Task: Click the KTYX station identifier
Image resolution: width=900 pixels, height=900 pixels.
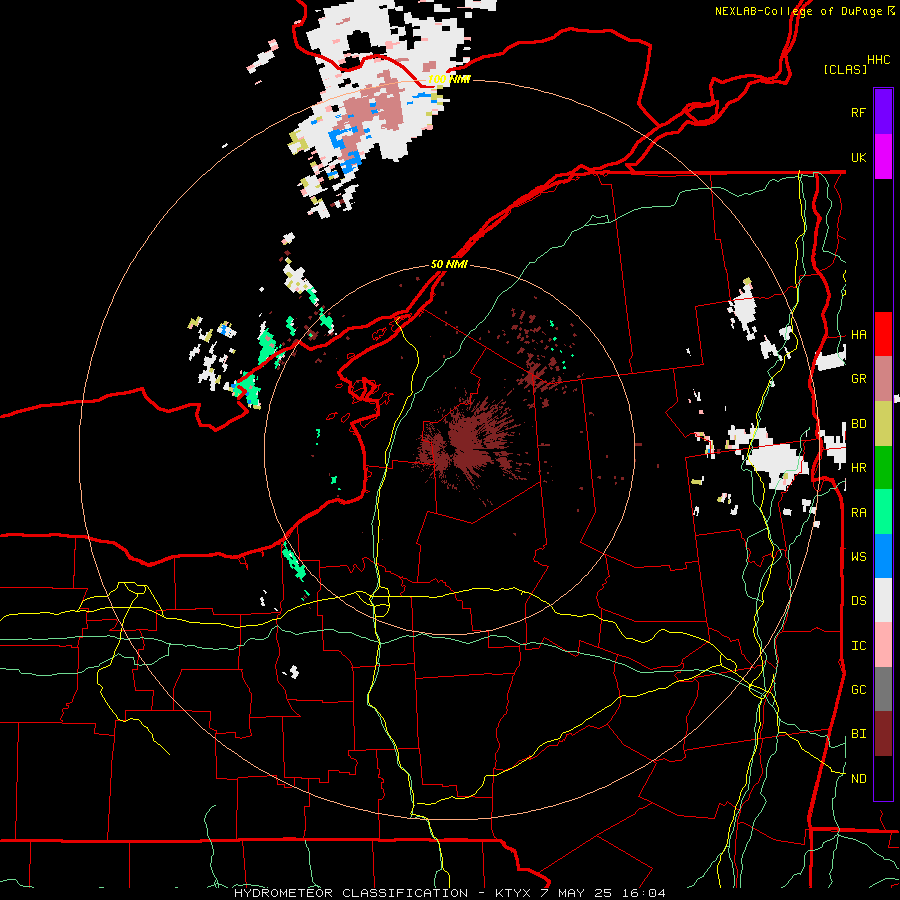Action: click(513, 893)
